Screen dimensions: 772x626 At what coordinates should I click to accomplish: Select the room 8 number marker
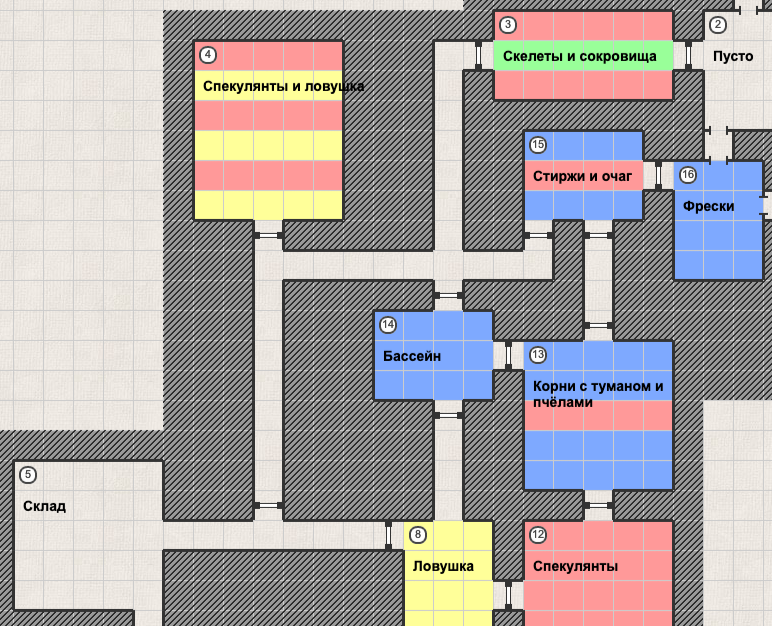pos(417,535)
